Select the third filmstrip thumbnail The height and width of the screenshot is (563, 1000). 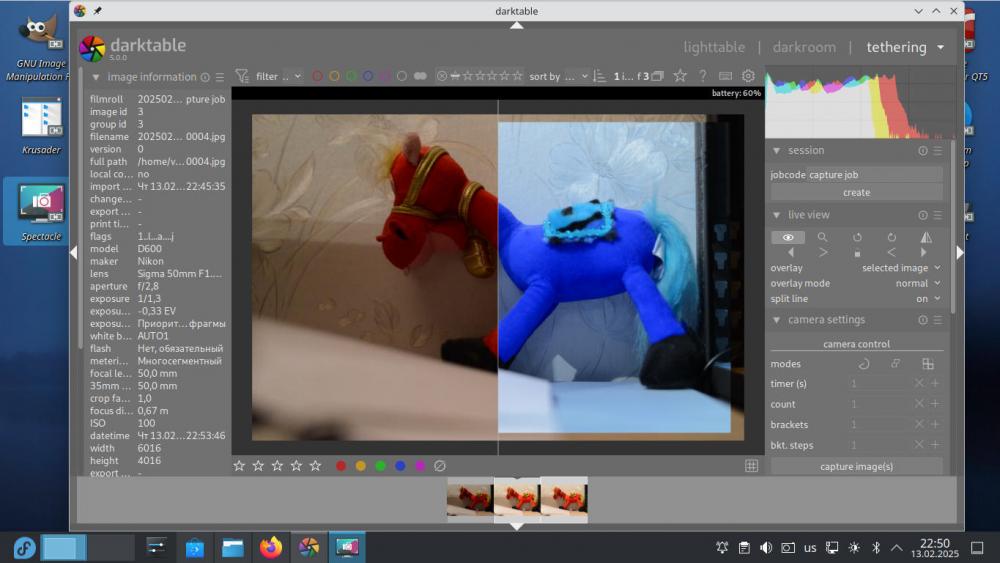[564, 500]
